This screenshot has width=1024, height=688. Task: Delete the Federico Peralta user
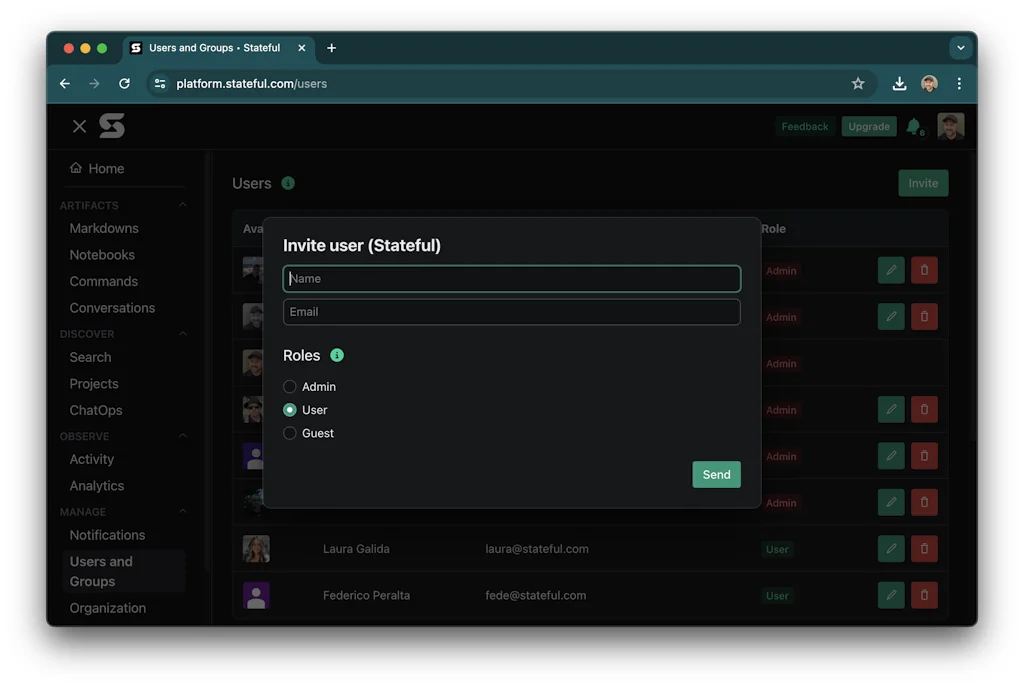(x=924, y=594)
